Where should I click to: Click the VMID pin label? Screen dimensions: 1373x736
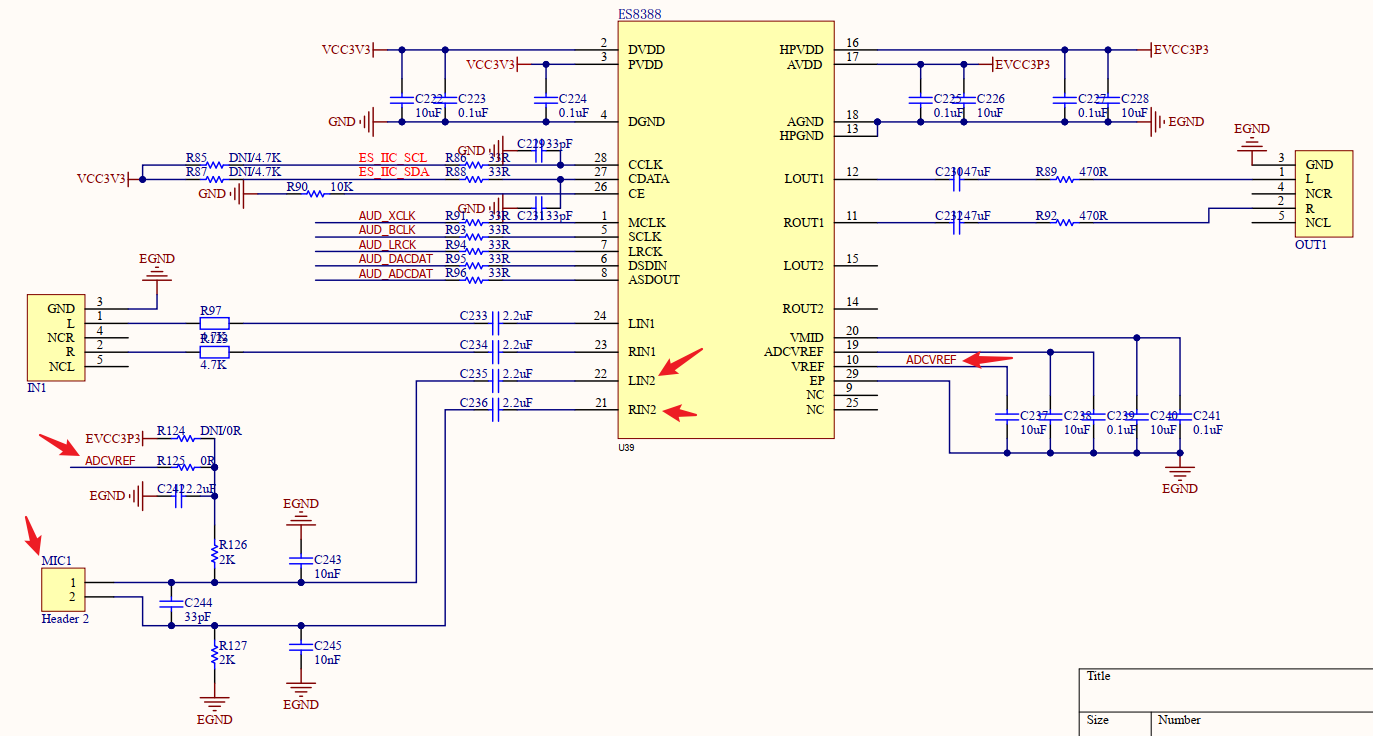click(x=806, y=338)
